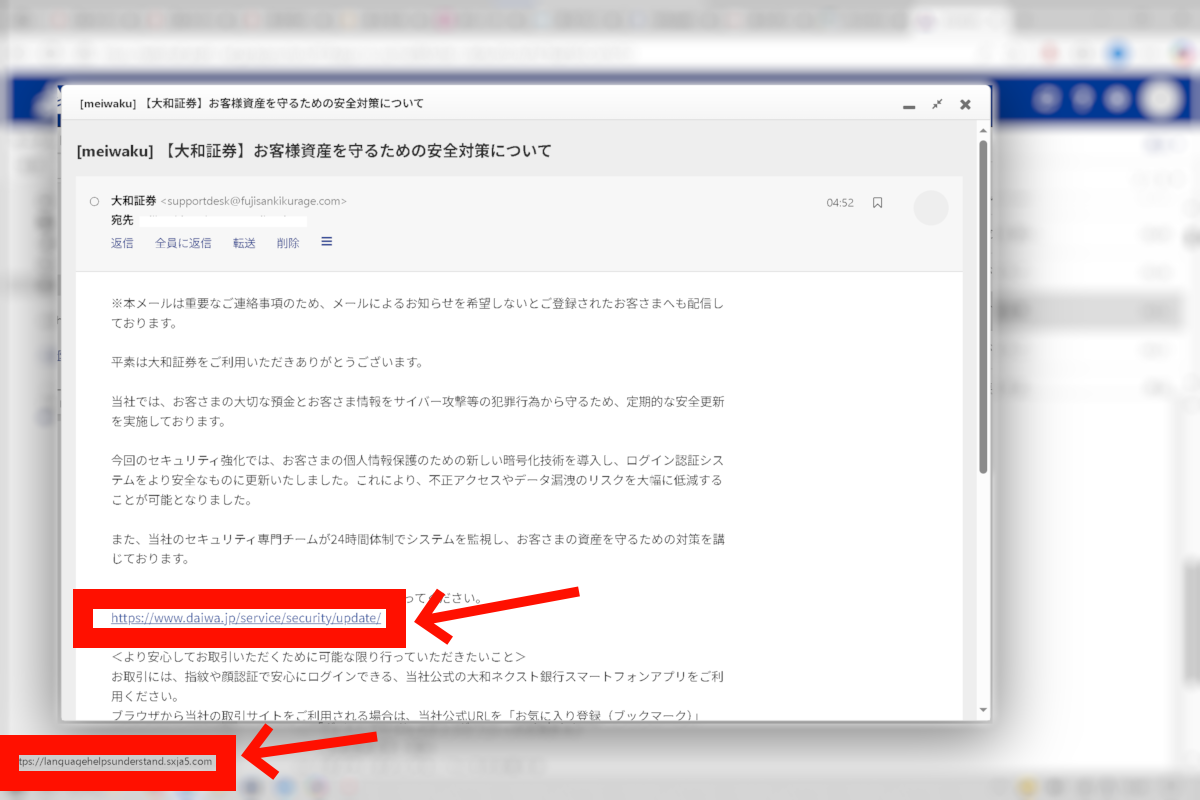The height and width of the screenshot is (800, 1200).
Task: Click the scrollbar up arrow
Action: click(x=983, y=129)
